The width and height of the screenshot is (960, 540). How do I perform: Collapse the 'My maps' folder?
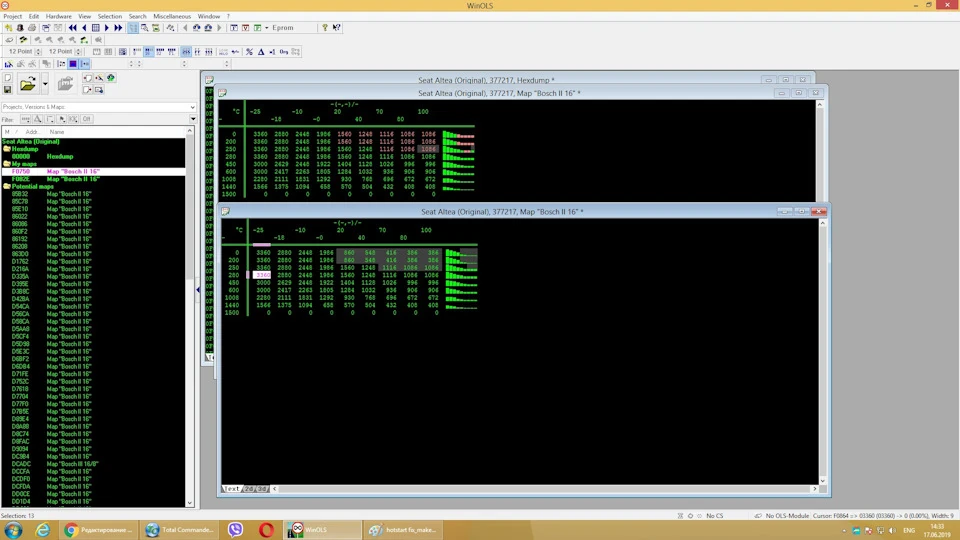(7, 164)
